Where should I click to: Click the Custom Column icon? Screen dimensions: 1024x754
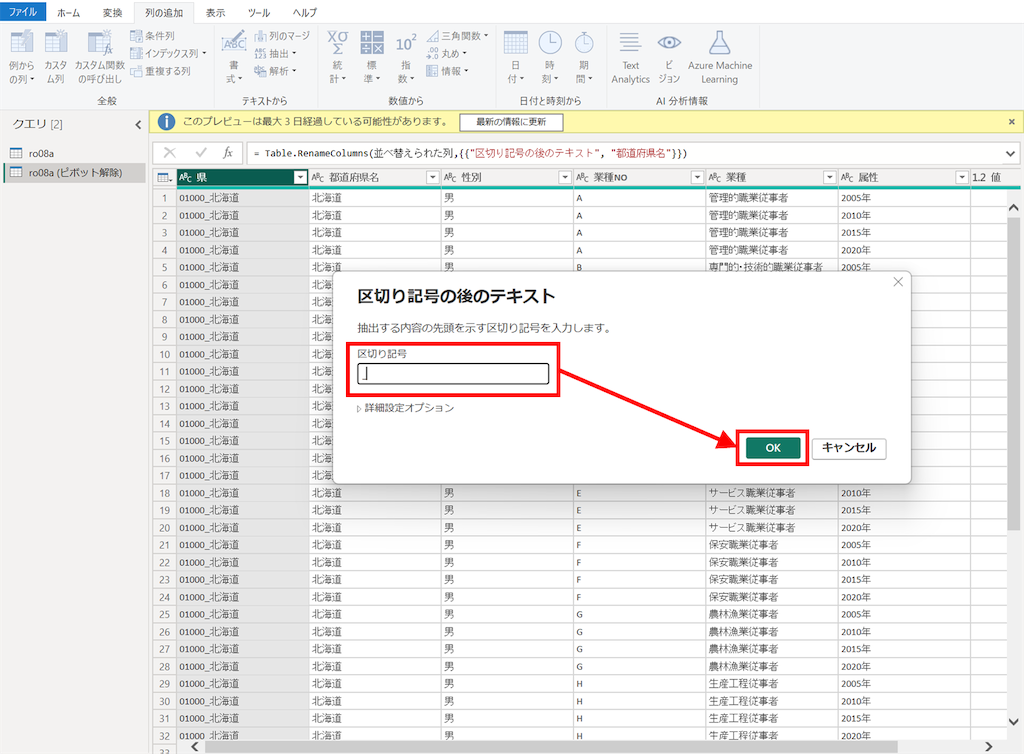pyautogui.click(x=56, y=42)
